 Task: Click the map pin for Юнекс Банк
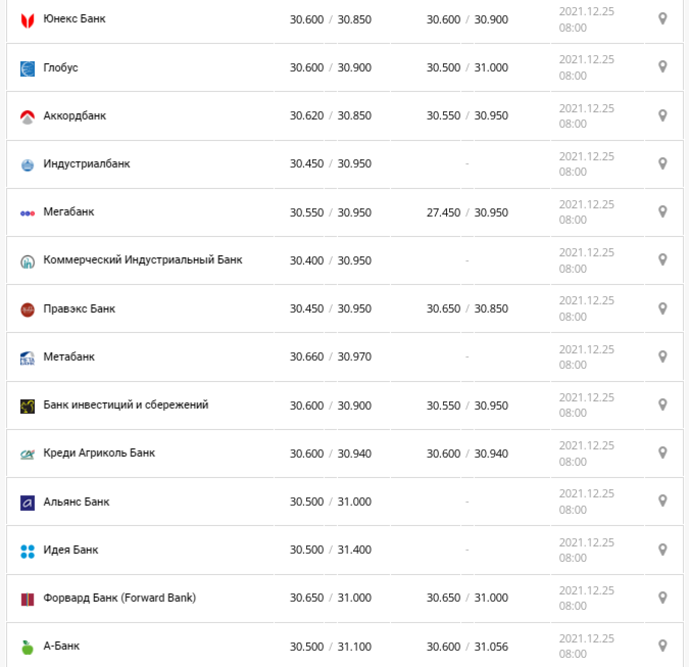pyautogui.click(x=663, y=19)
